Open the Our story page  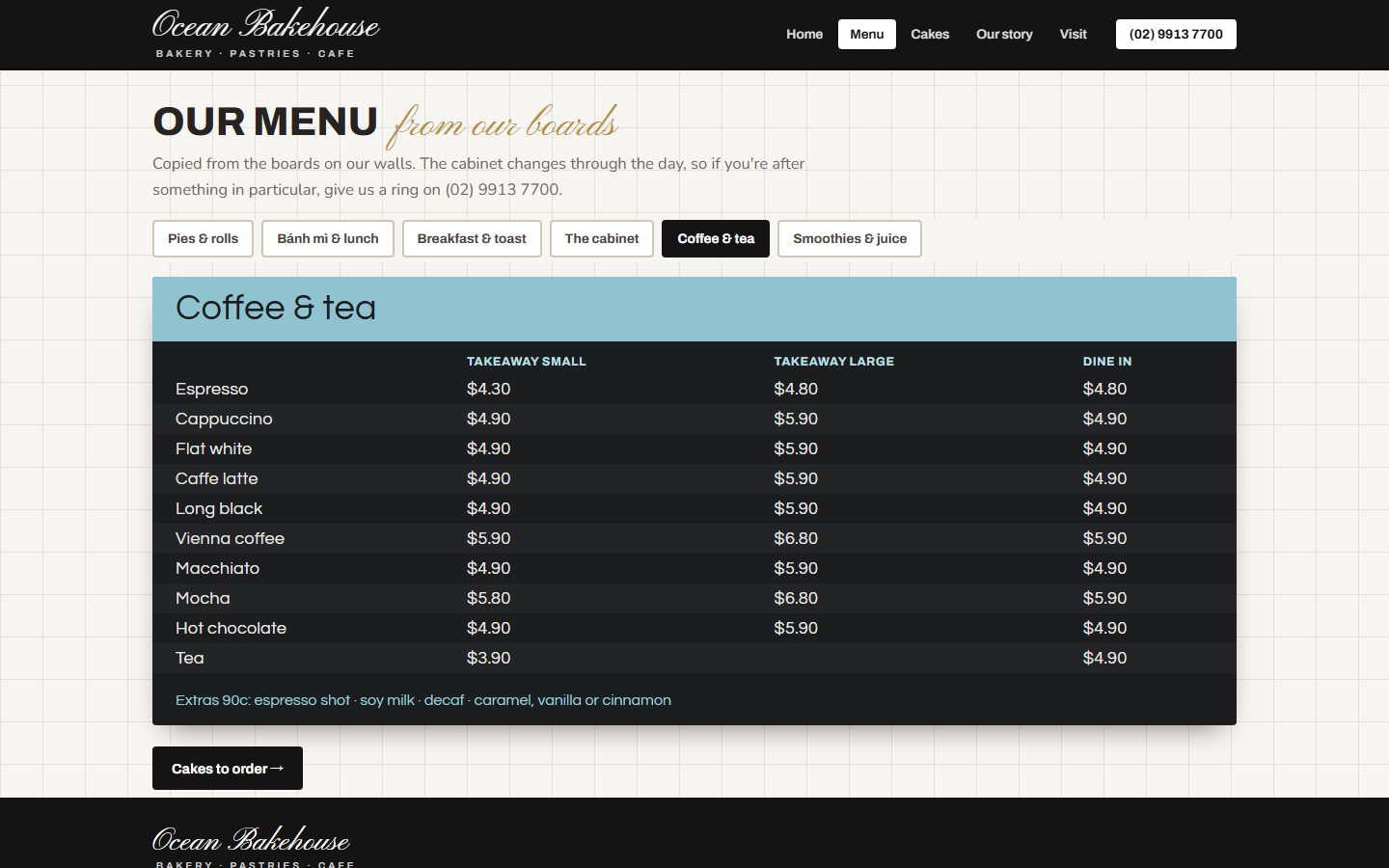(x=1004, y=34)
